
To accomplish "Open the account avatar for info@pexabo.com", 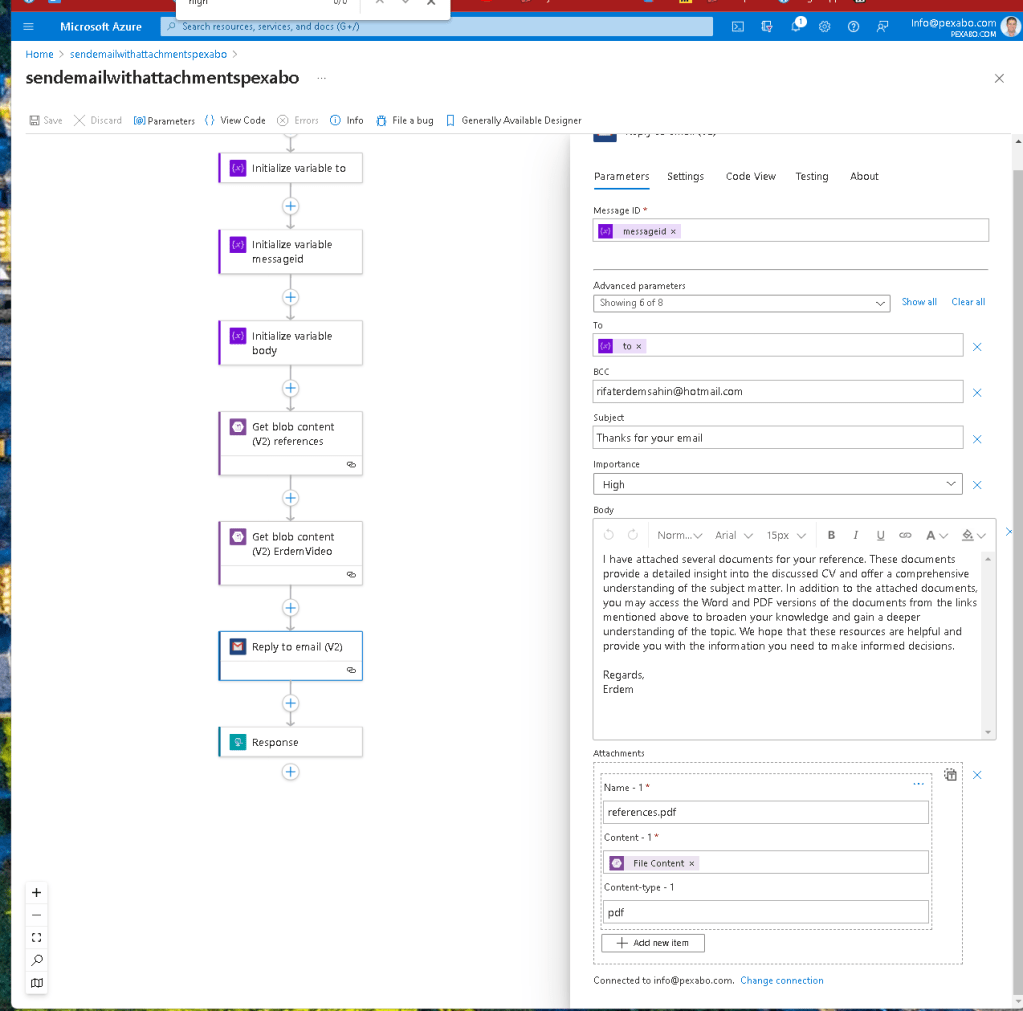I will [x=1011, y=27].
